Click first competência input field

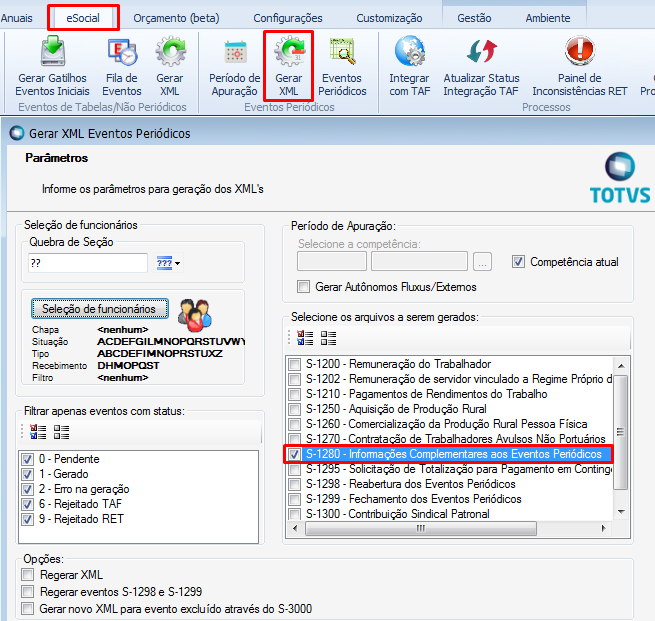pyautogui.click(x=332, y=261)
